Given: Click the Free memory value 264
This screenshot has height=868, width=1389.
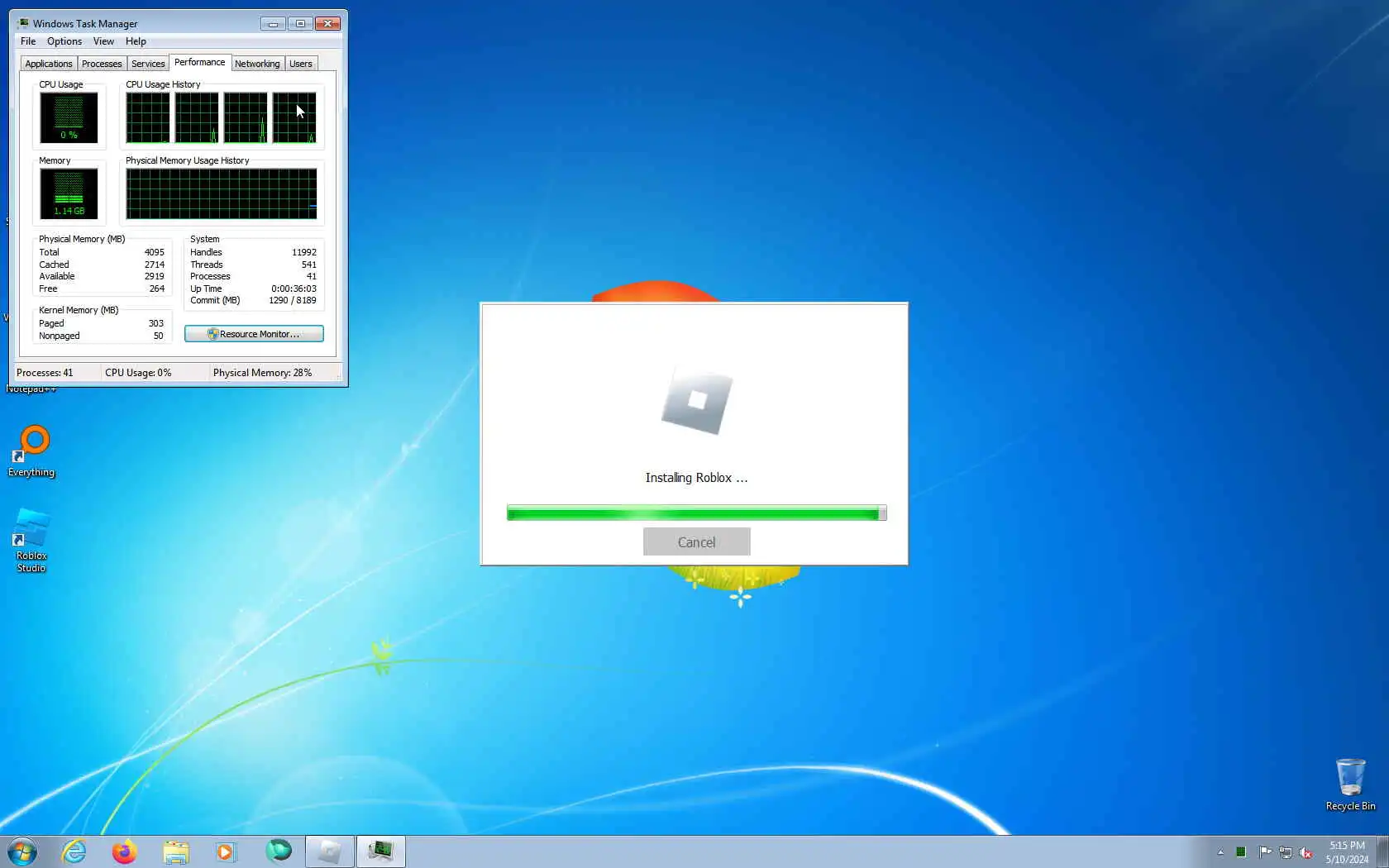Looking at the screenshot, I should point(156,289).
